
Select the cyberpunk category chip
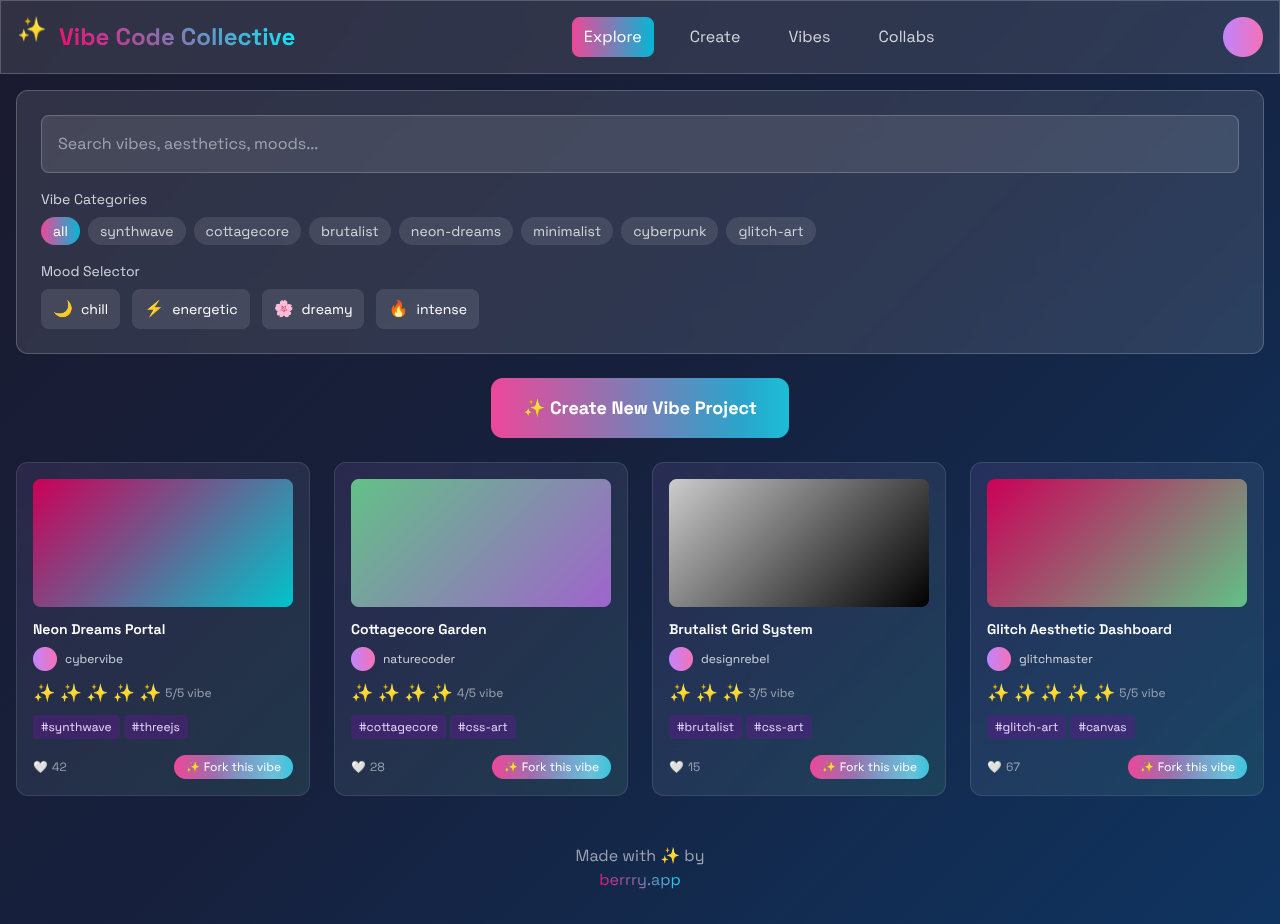(669, 231)
